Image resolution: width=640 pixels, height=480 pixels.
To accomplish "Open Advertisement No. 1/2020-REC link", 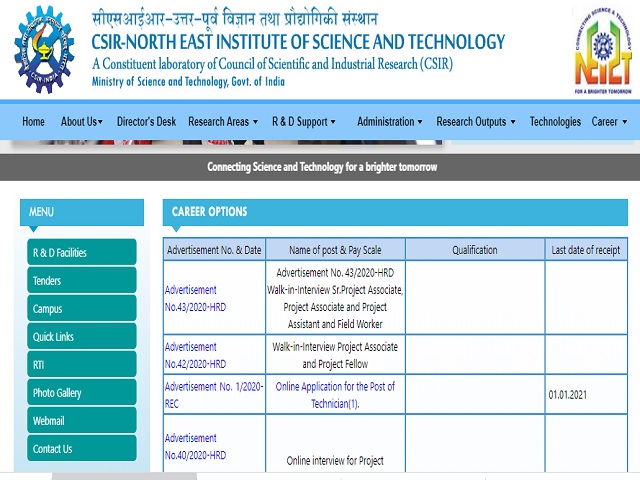I will pos(214,395).
